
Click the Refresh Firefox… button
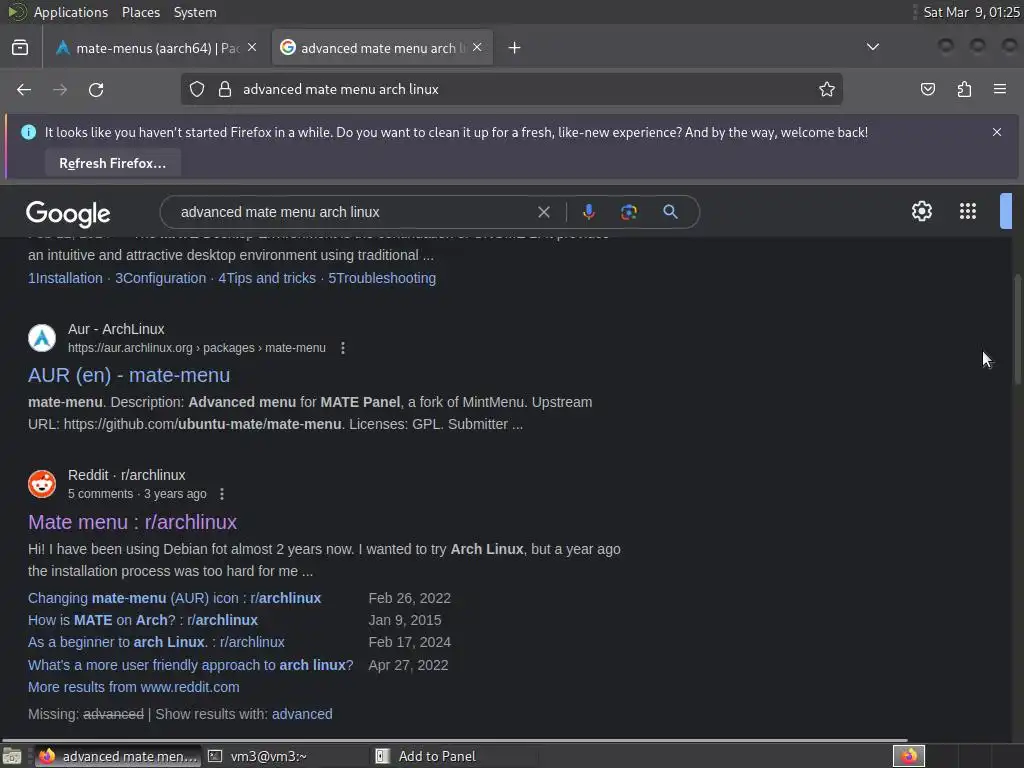click(x=112, y=163)
